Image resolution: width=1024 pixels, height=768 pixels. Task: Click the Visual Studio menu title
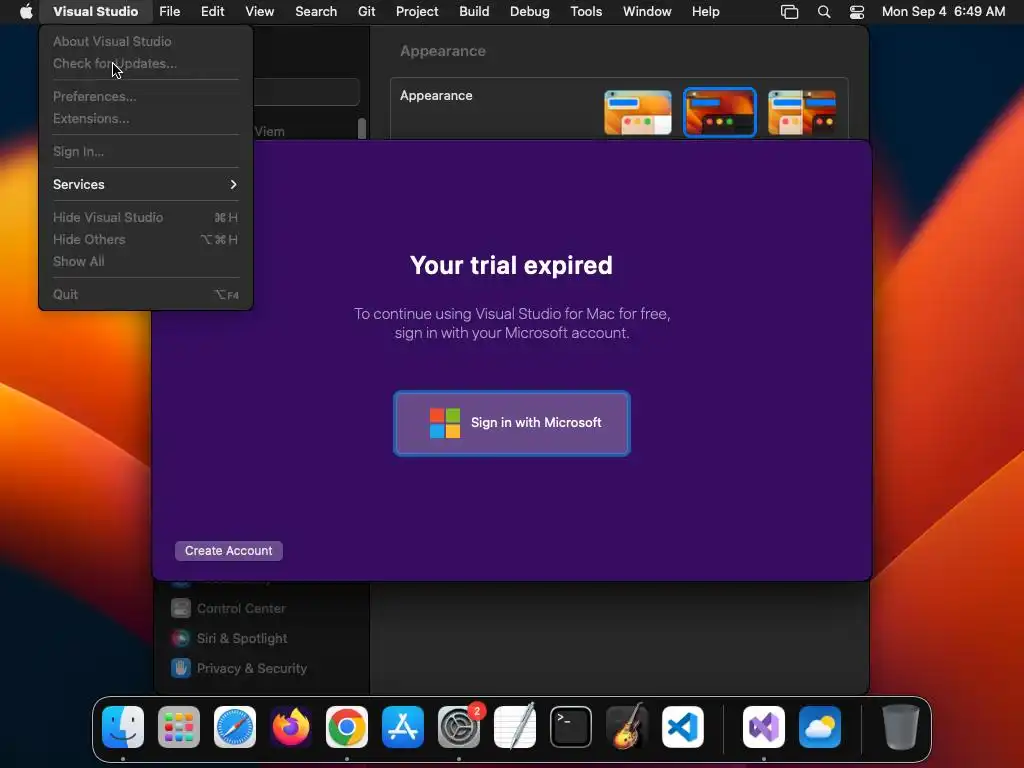95,12
